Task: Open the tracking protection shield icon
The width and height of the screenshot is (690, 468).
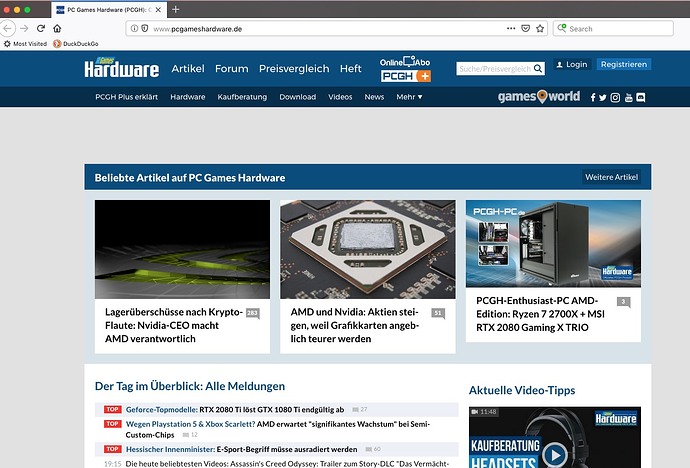Action: pos(144,29)
